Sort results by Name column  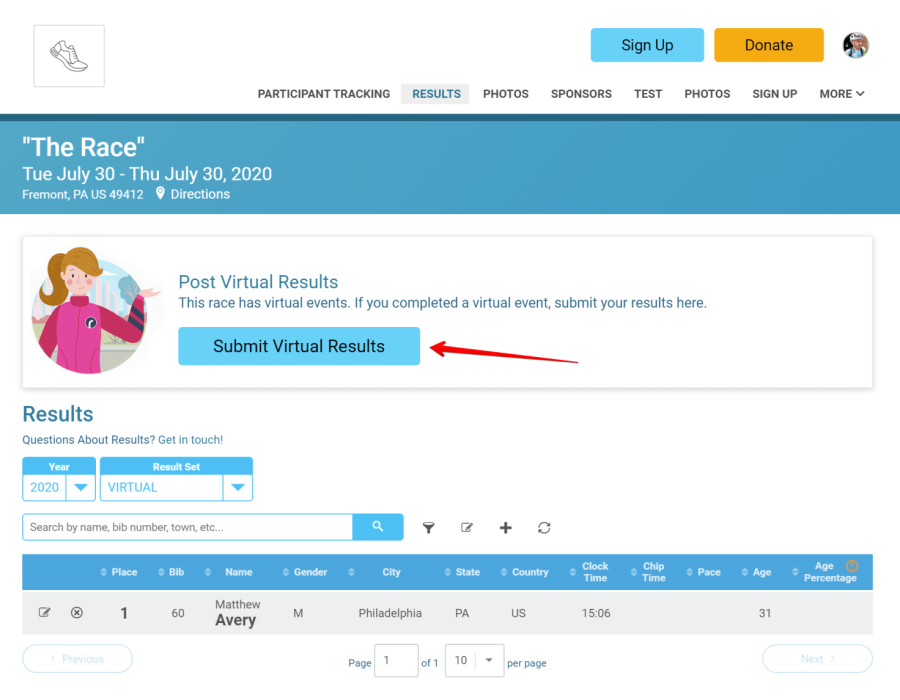(x=228, y=572)
